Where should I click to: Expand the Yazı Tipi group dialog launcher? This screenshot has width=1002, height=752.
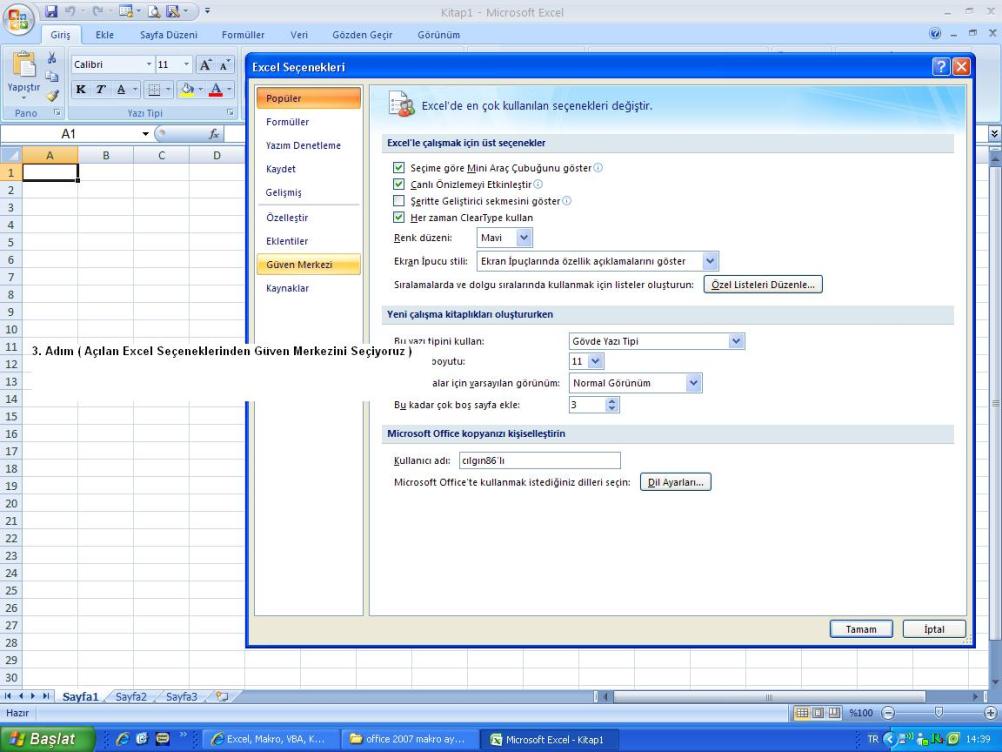230,113
